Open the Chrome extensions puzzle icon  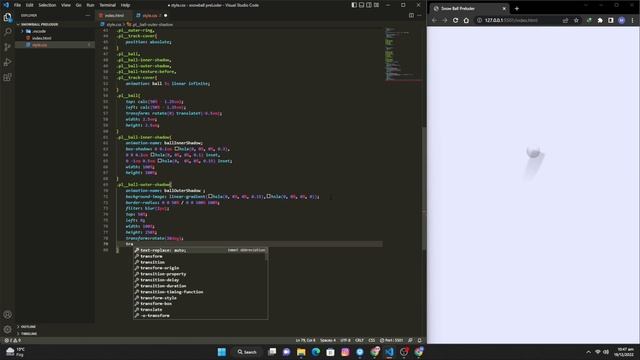[600, 20]
